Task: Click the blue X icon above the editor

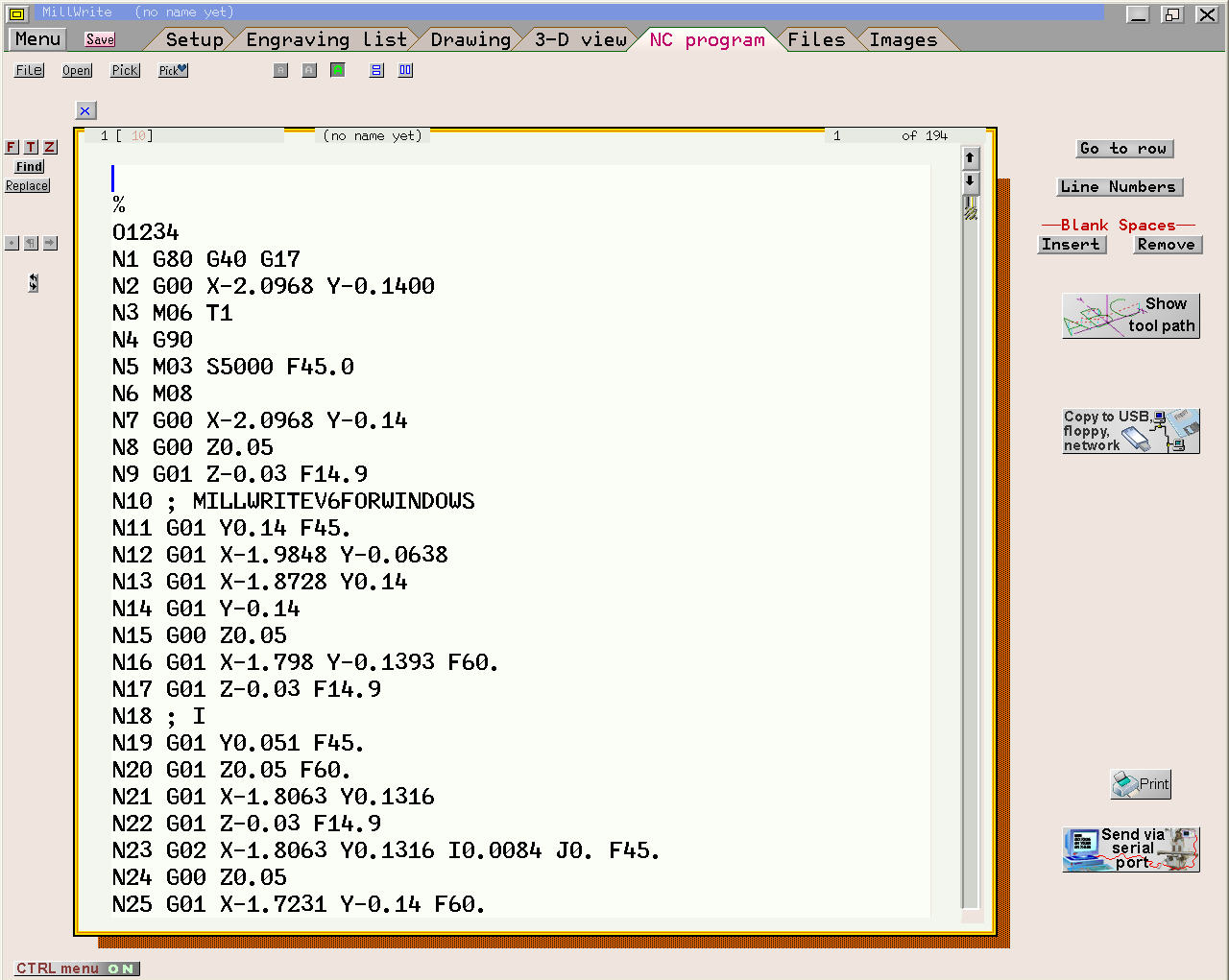Action: pyautogui.click(x=84, y=110)
